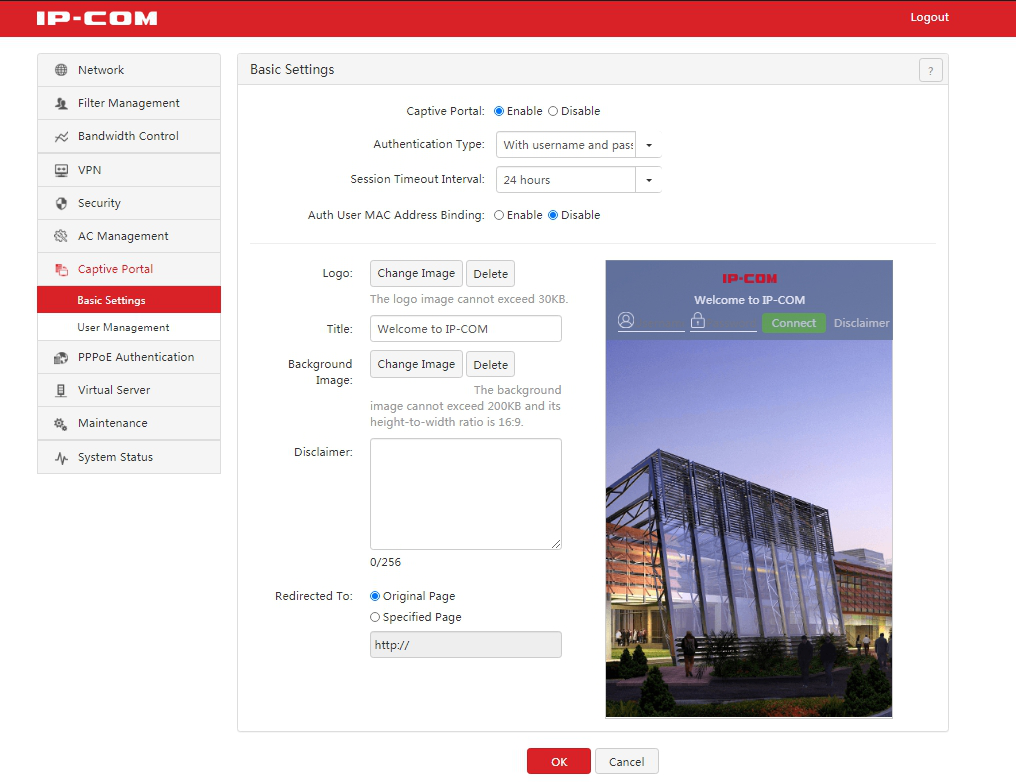
Task: Click the IP-COM logo in portal preview
Action: [x=750, y=279]
